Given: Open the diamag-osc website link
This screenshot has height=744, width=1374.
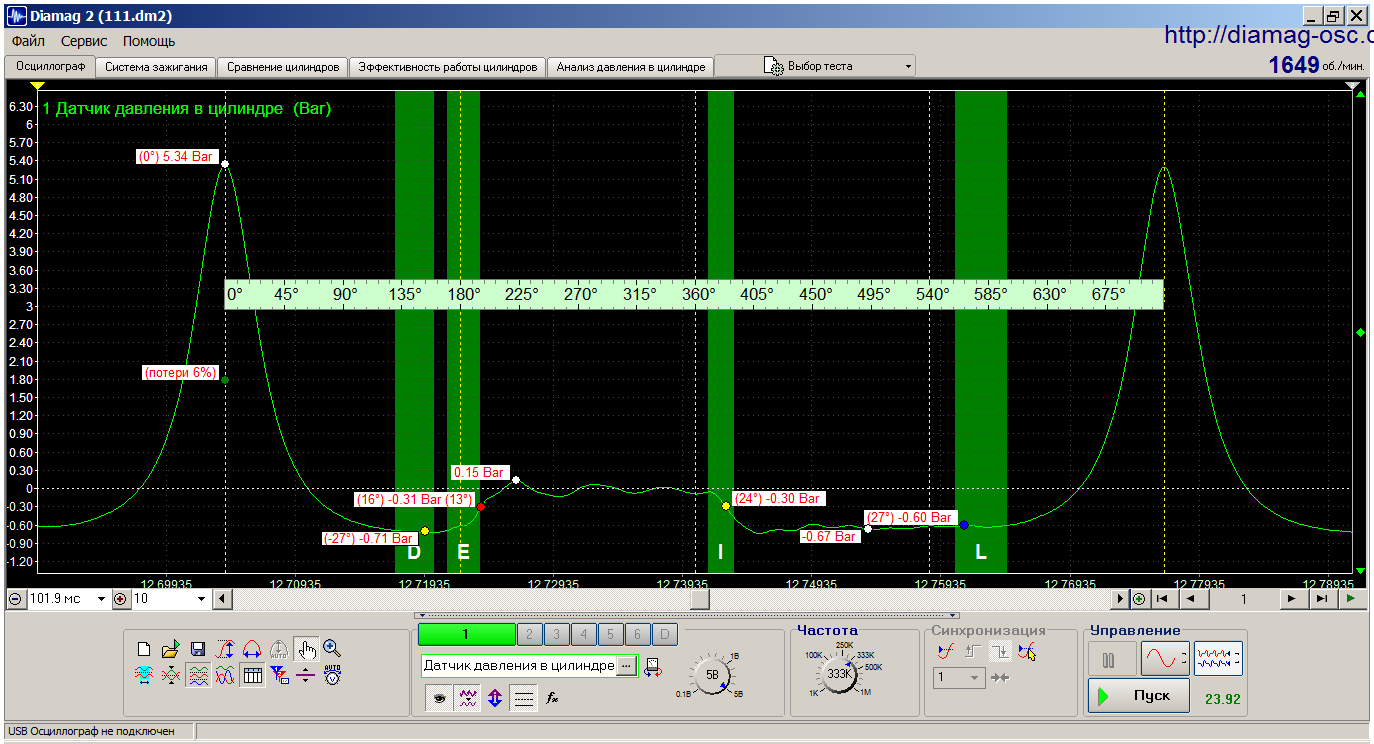Looking at the screenshot, I should click(1269, 35).
